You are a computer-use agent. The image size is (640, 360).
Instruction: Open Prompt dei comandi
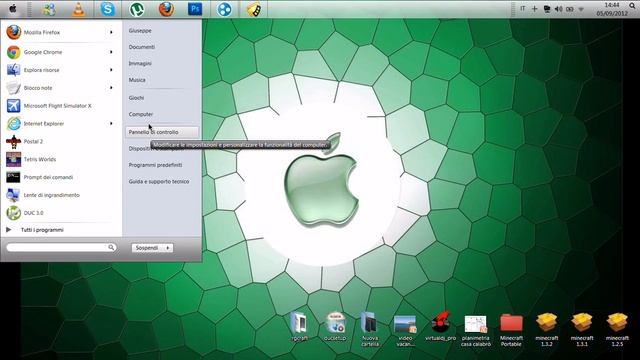48,177
